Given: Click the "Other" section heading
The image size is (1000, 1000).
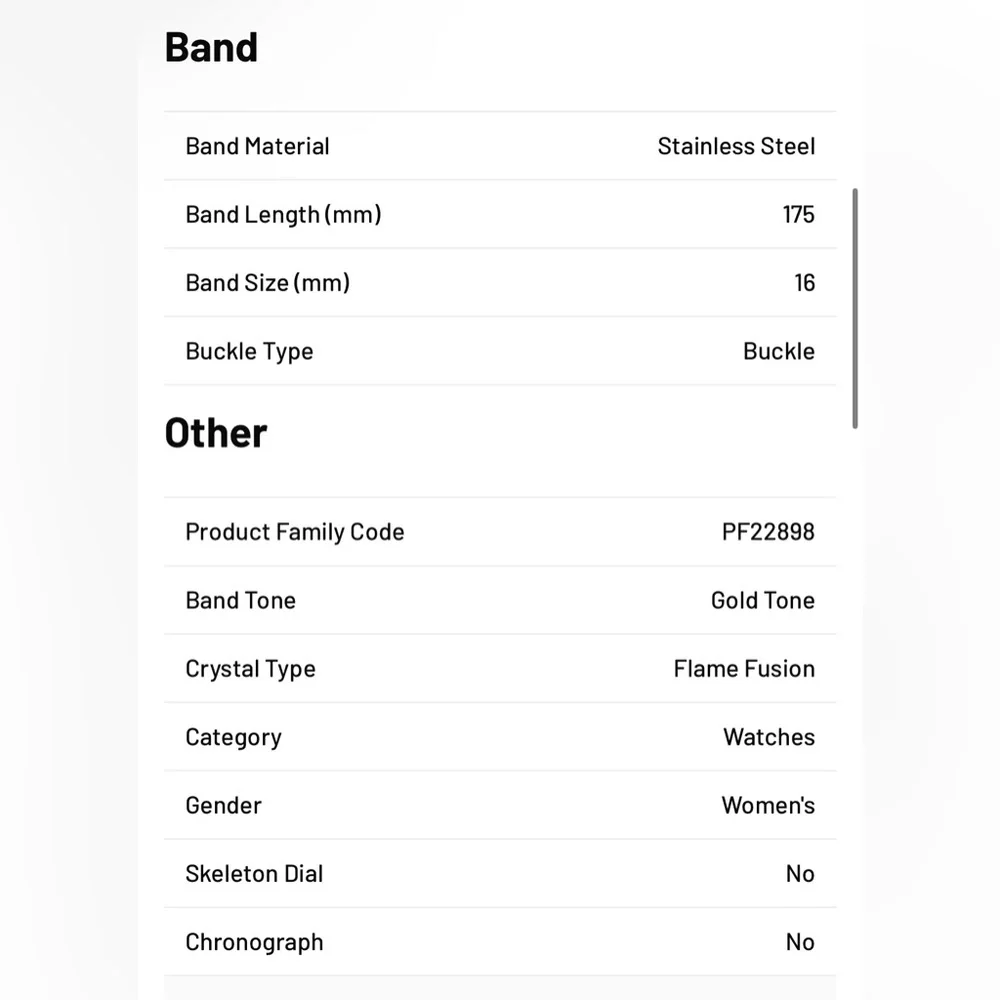Looking at the screenshot, I should [216, 434].
